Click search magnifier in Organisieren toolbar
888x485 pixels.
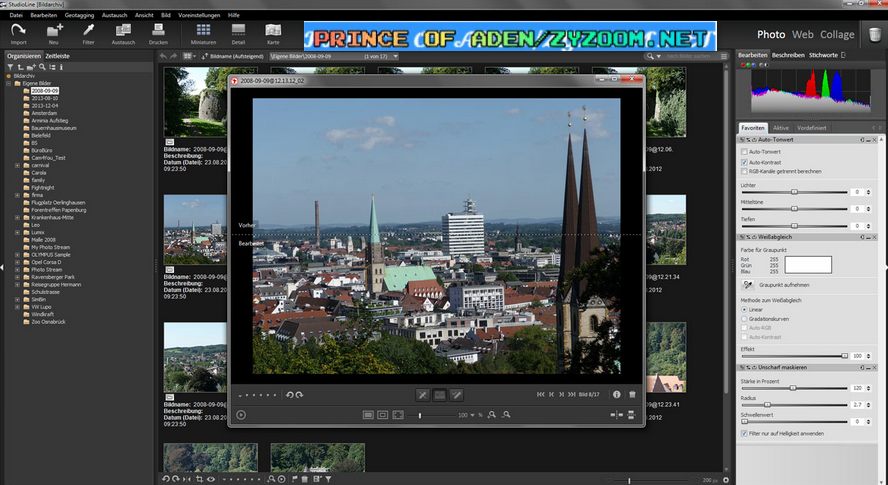coord(42,67)
